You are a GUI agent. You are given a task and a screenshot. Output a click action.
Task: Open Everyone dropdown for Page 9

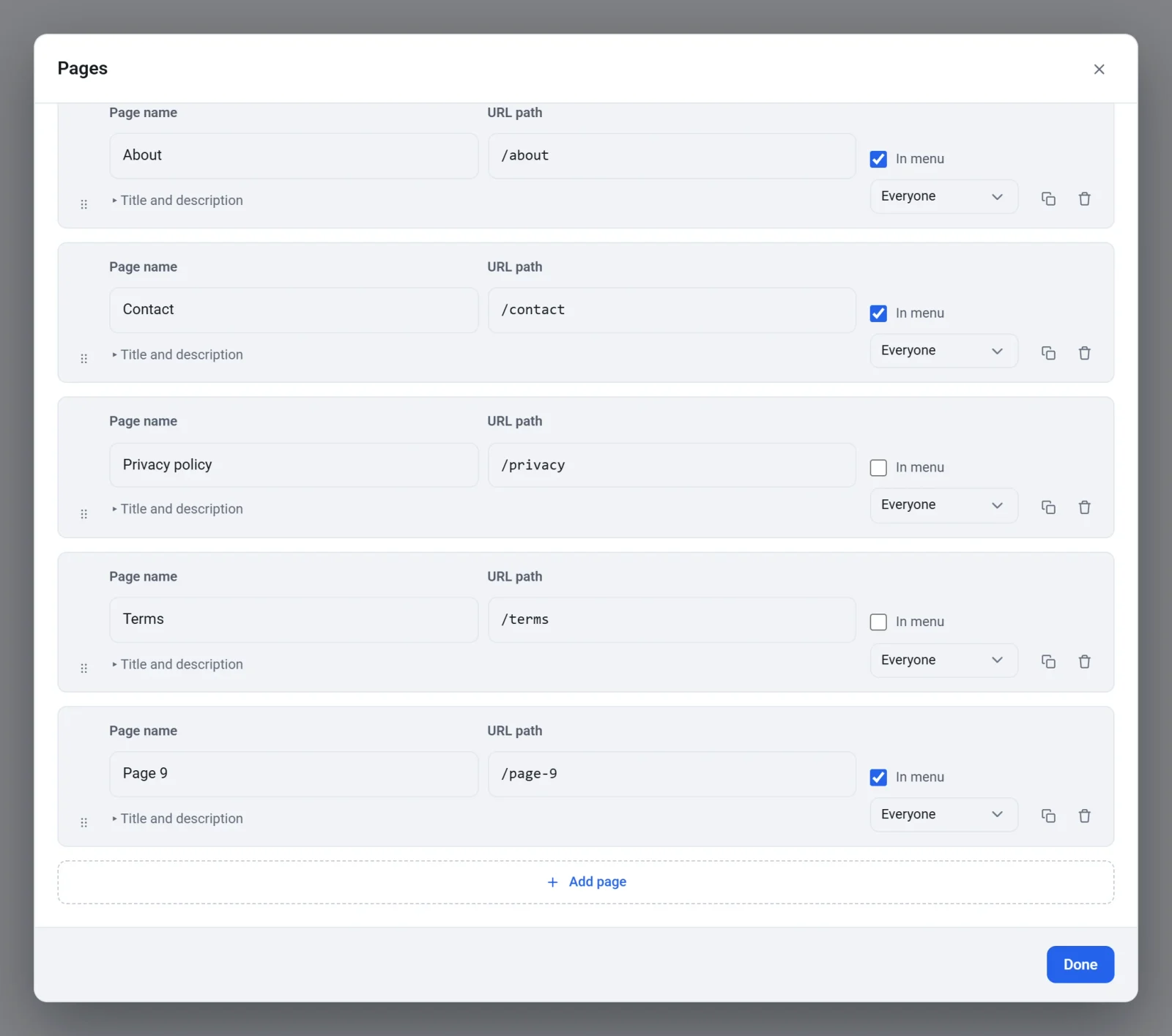pyautogui.click(x=943, y=815)
